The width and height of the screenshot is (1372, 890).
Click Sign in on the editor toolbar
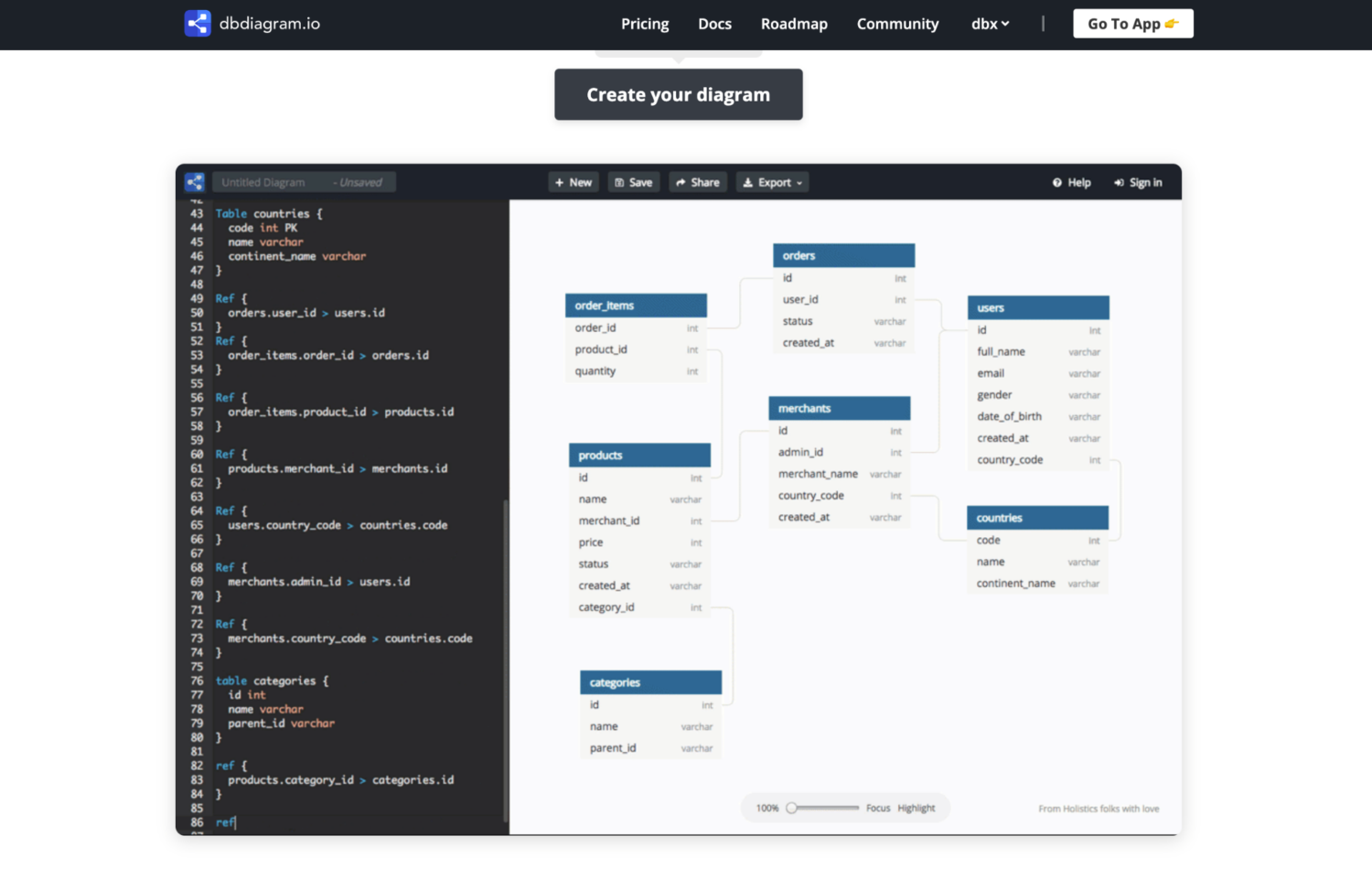tap(1138, 183)
